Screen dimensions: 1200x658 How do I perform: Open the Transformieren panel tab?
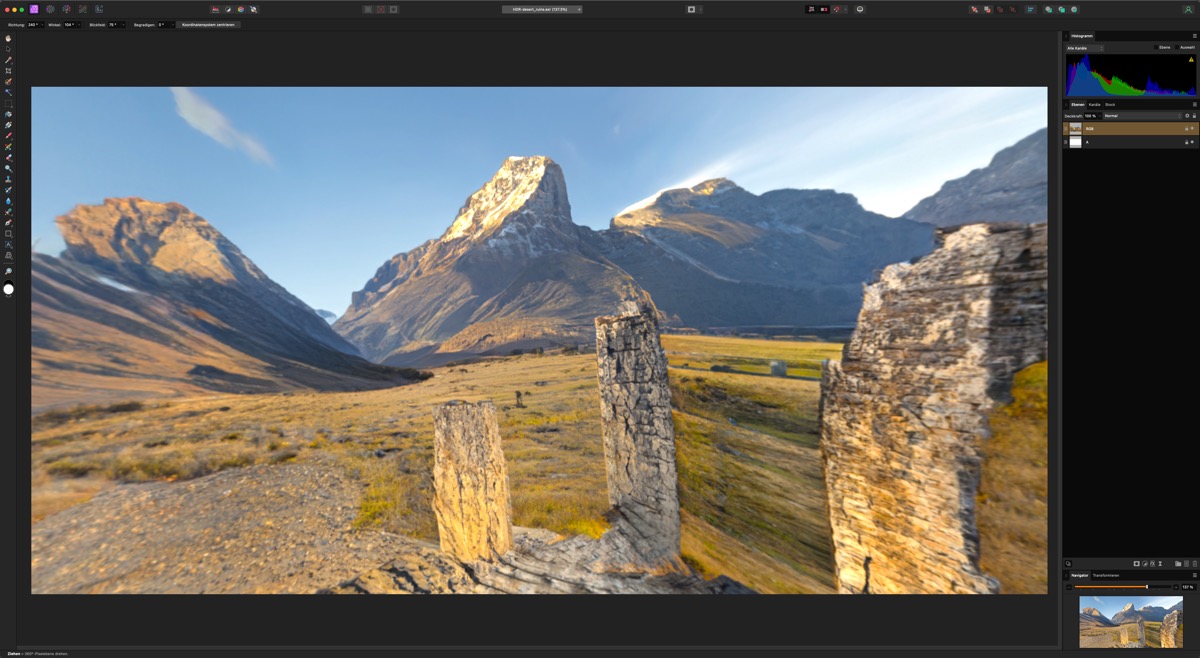(x=1105, y=575)
